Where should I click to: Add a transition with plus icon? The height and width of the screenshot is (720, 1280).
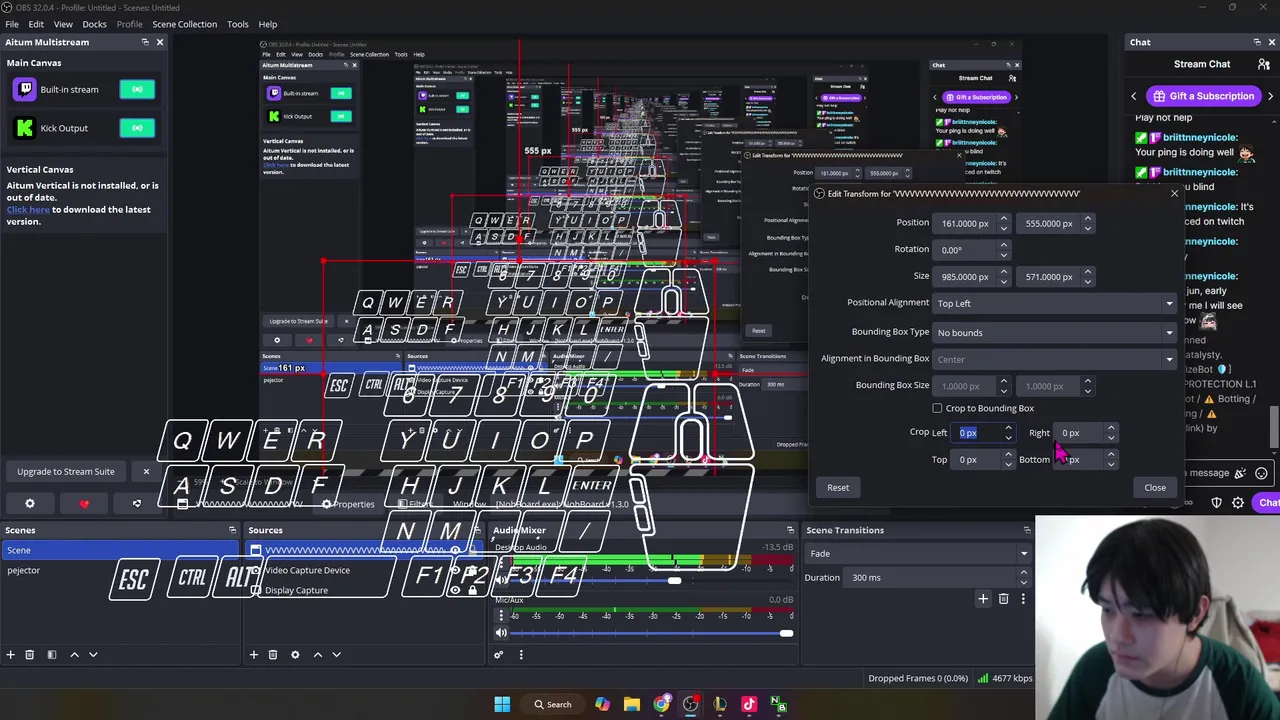pos(983,598)
